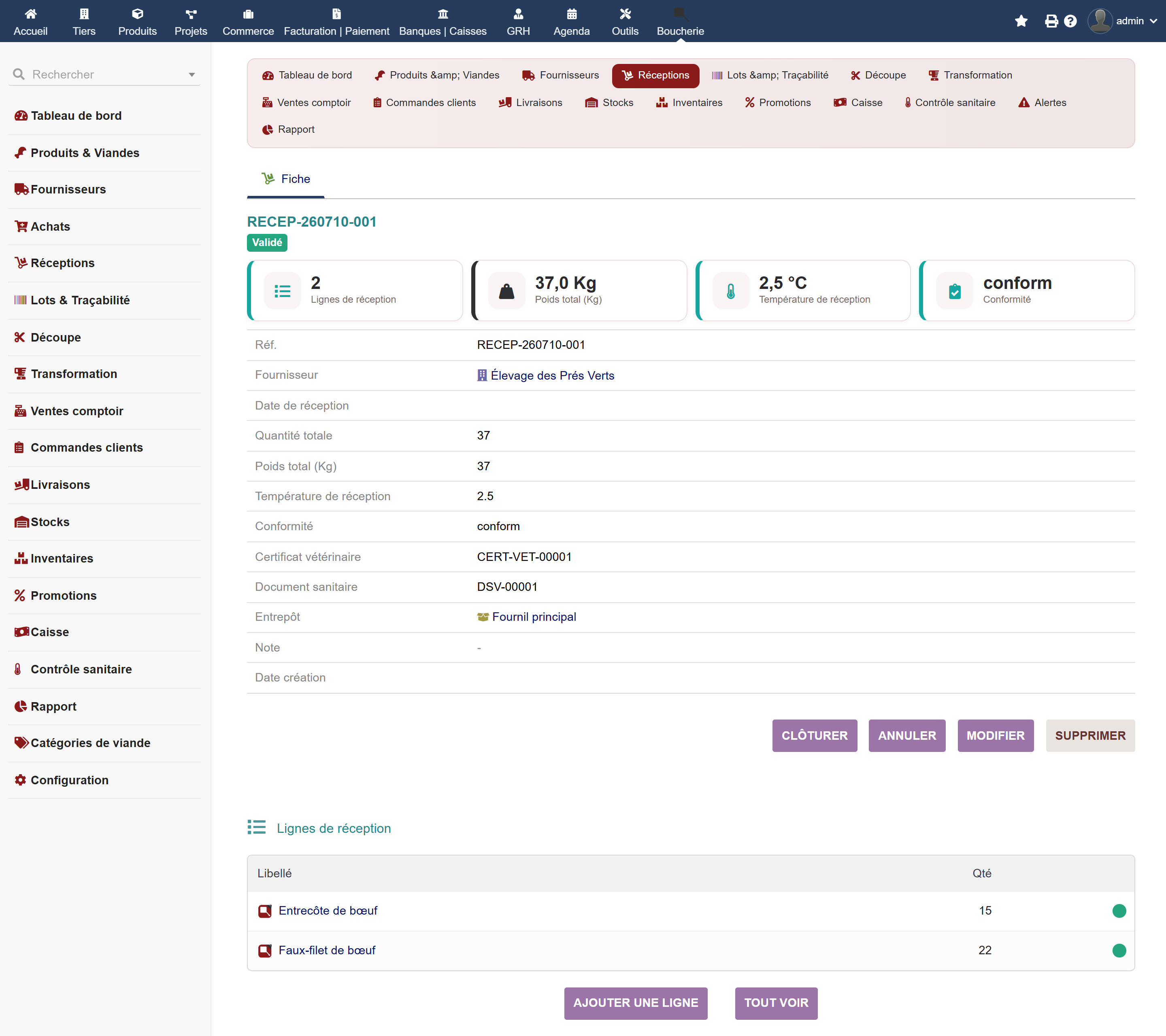Click the thermometer icon on temperature card

click(730, 291)
